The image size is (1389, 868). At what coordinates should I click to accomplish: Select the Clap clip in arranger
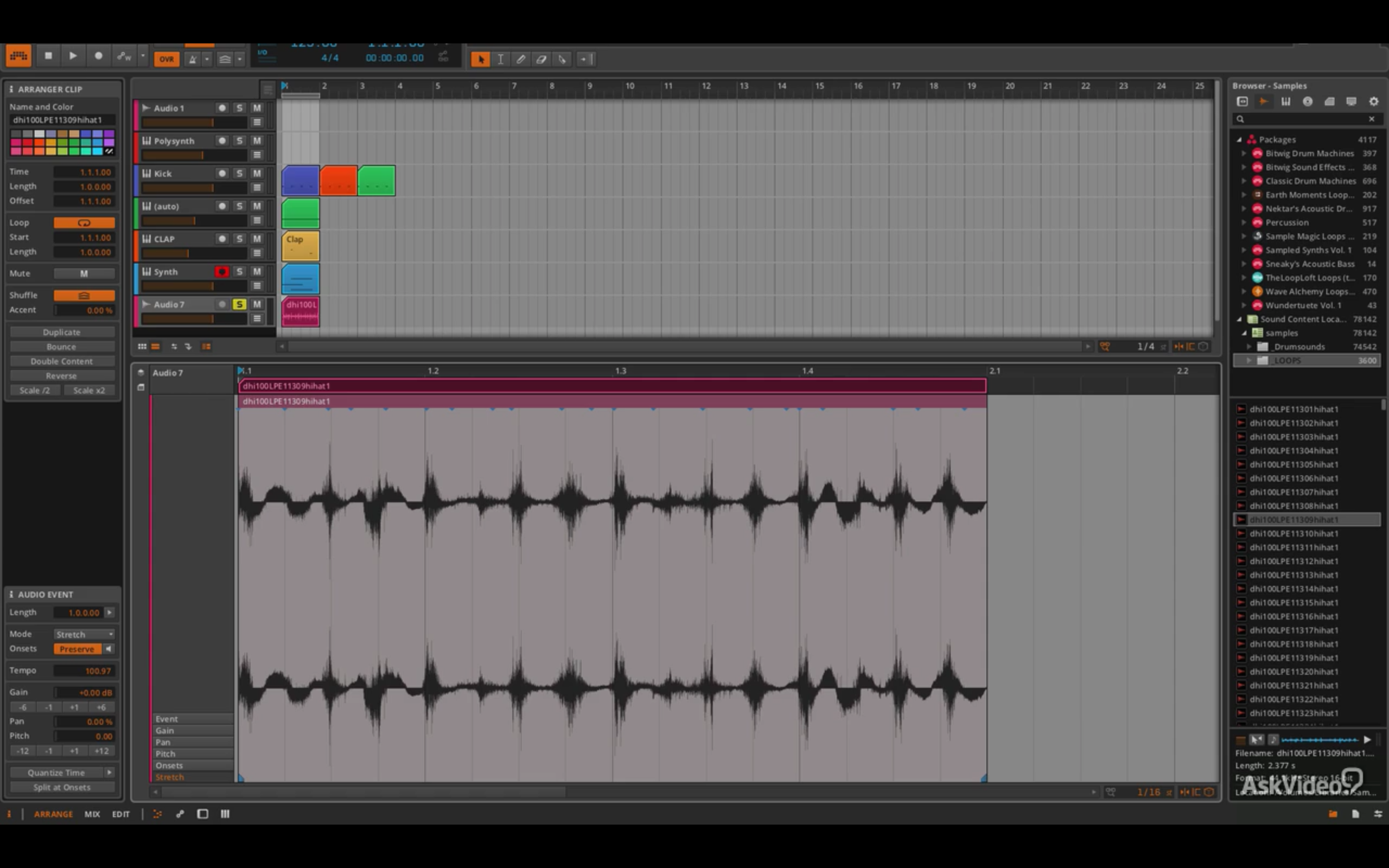coord(300,246)
